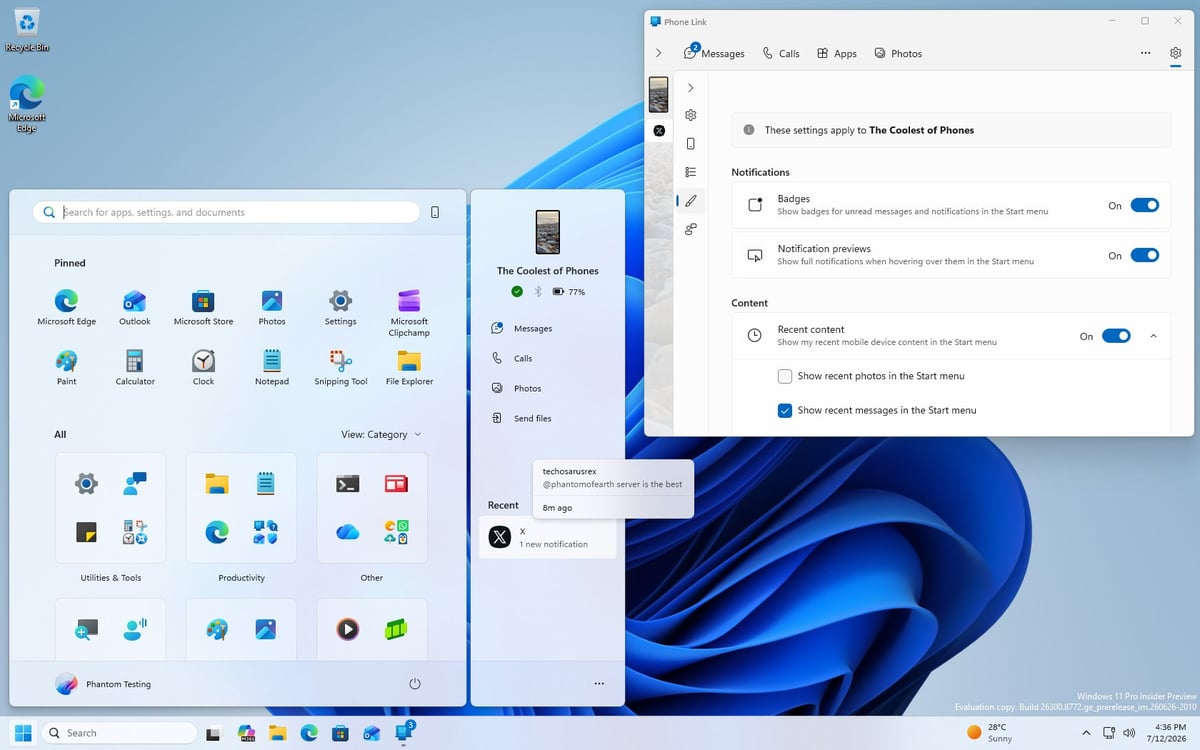Open Phone Link settings gear in top bar
The image size is (1200, 750).
1175,53
